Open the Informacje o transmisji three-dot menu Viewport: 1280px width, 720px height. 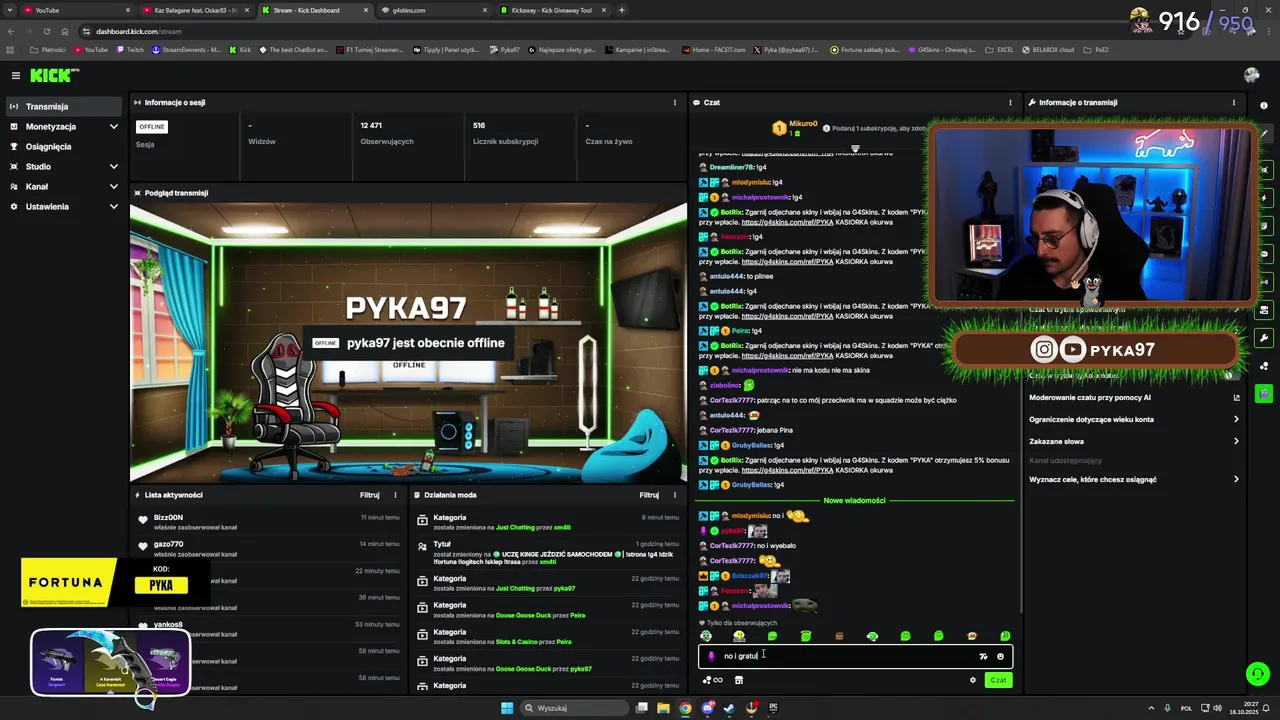tap(1233, 102)
